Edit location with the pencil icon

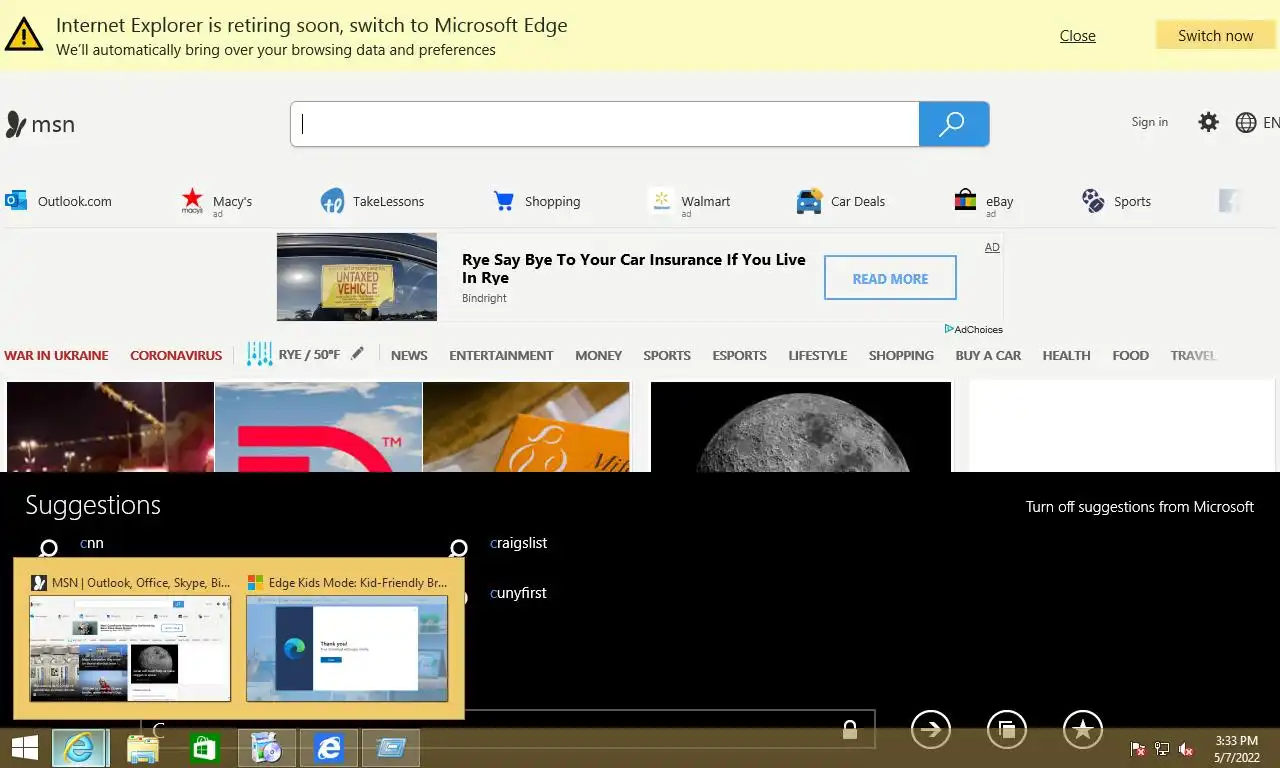(x=358, y=353)
